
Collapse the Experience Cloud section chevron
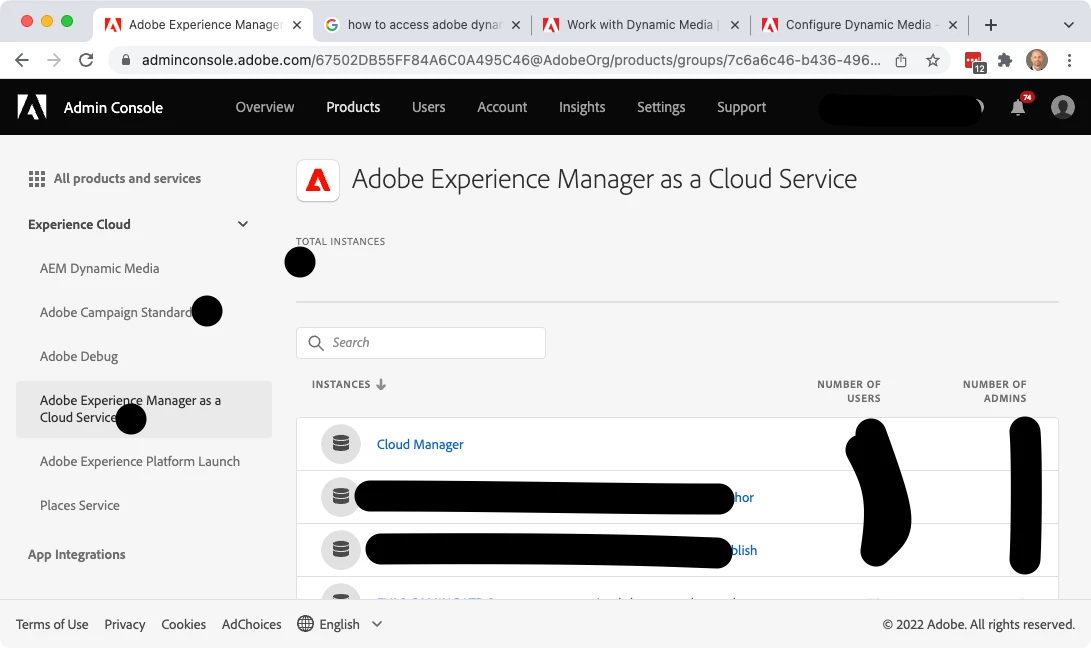[243, 224]
